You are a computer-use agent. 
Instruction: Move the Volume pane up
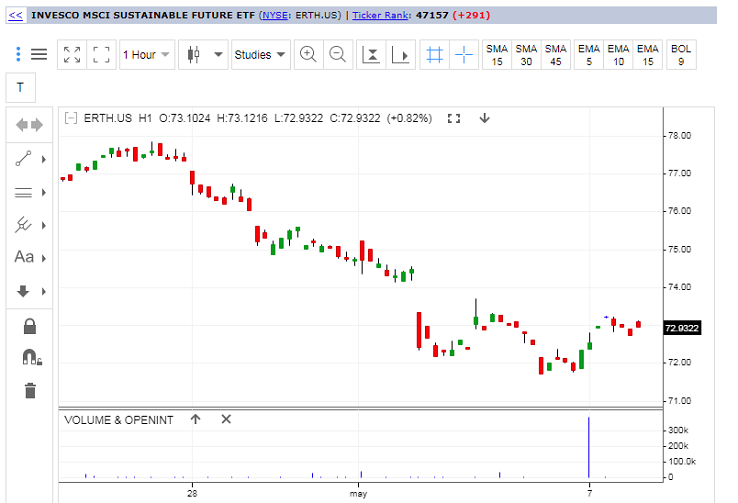pos(195,419)
